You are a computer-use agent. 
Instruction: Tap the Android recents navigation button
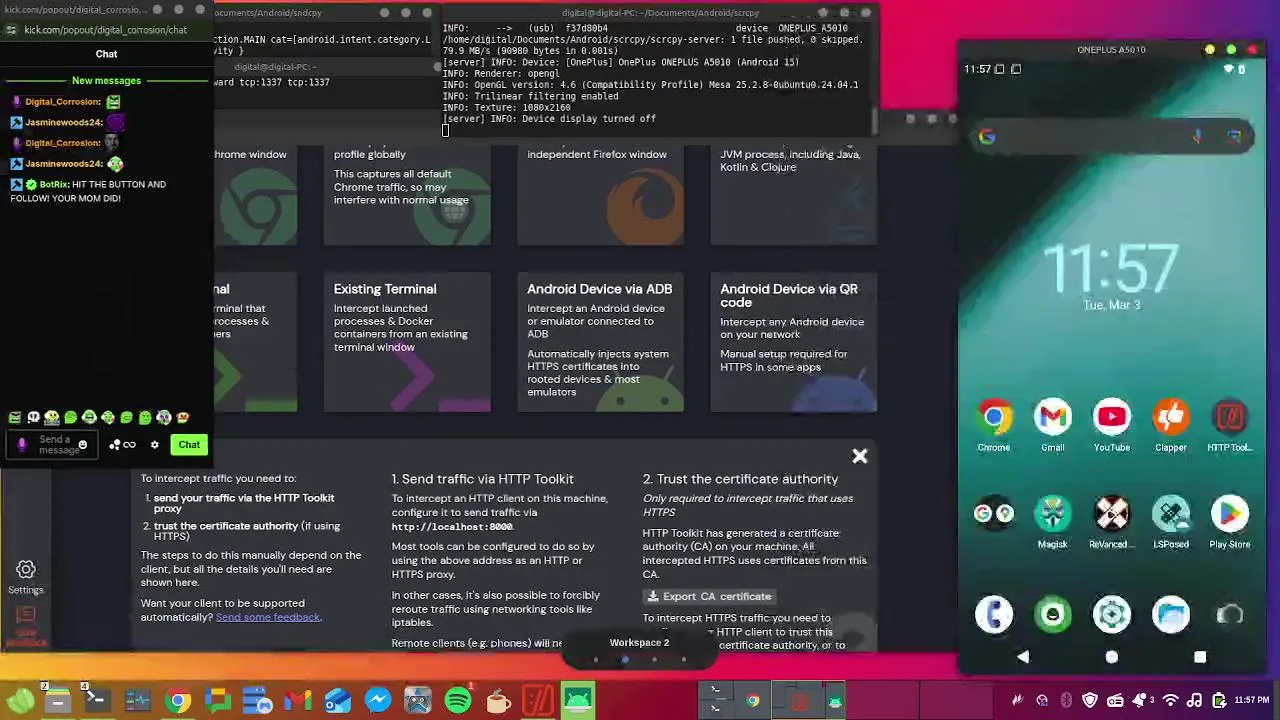click(1200, 657)
